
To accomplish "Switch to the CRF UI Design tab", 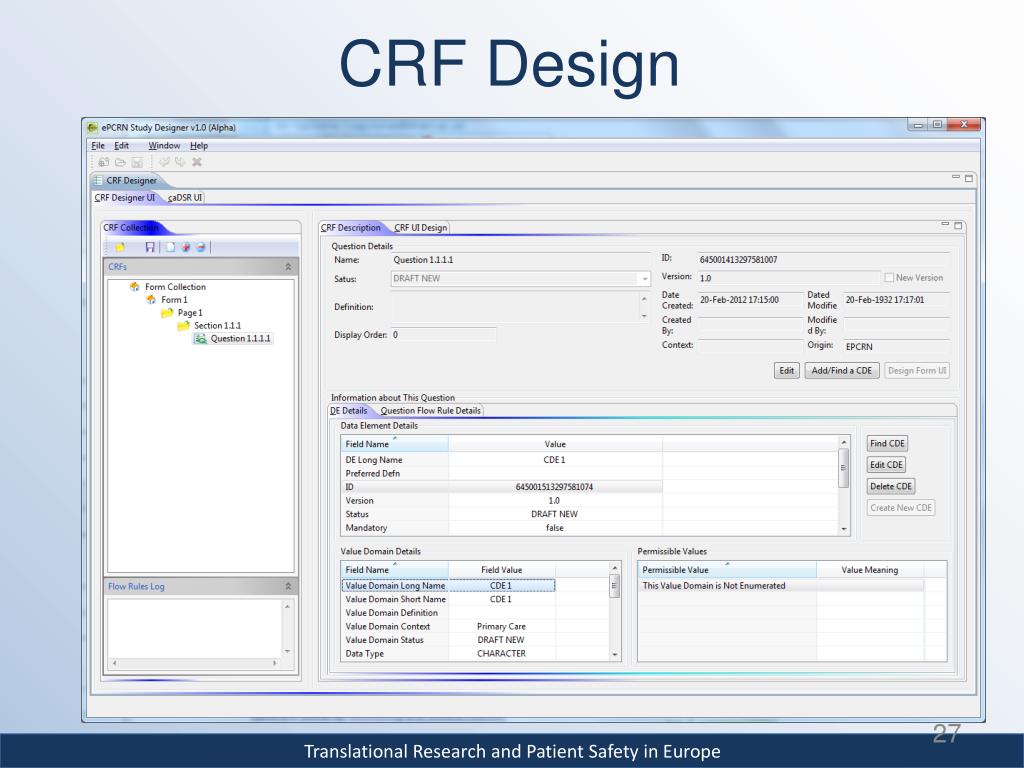I will point(421,227).
